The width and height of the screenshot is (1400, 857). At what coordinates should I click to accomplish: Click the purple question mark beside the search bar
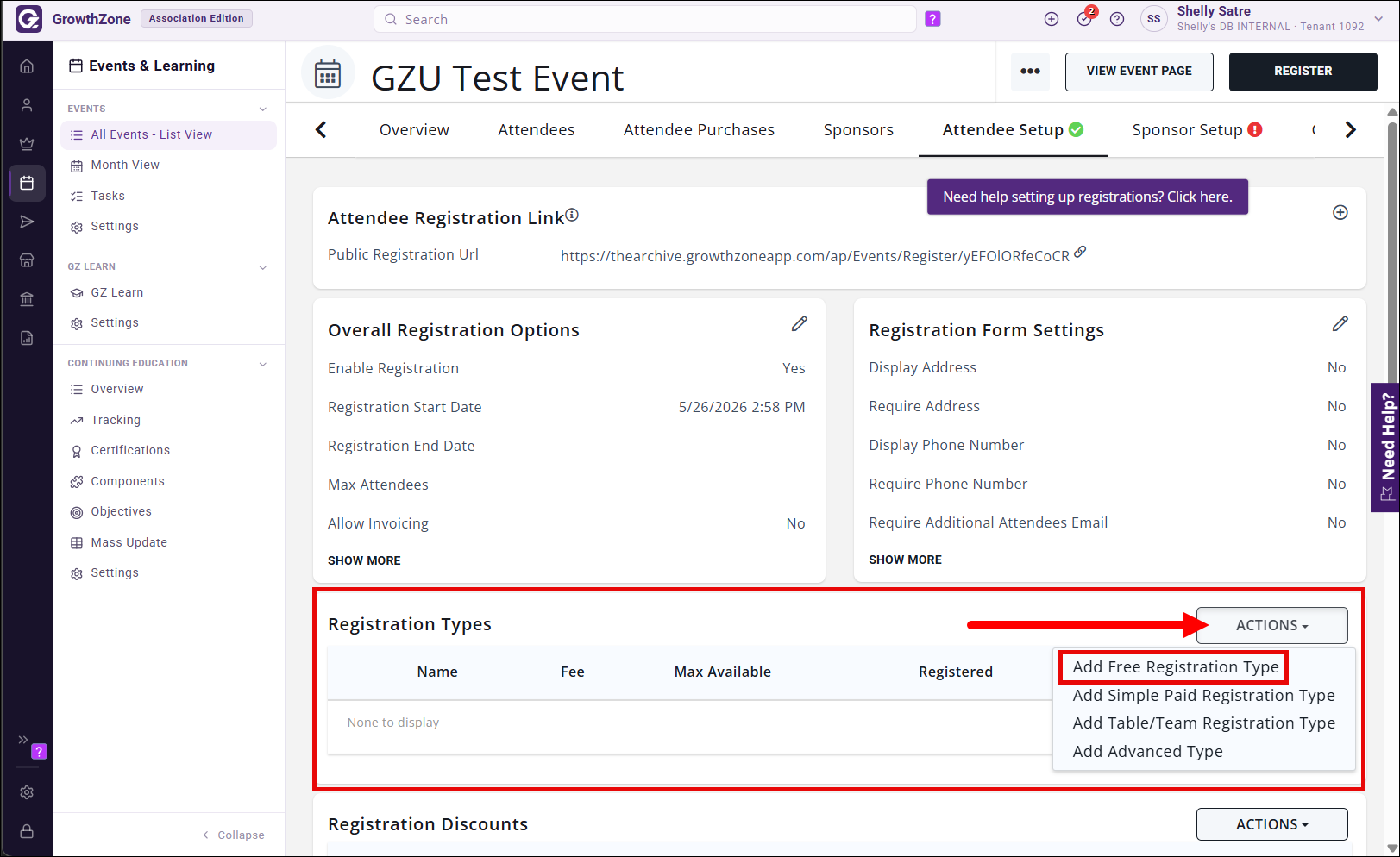point(932,19)
